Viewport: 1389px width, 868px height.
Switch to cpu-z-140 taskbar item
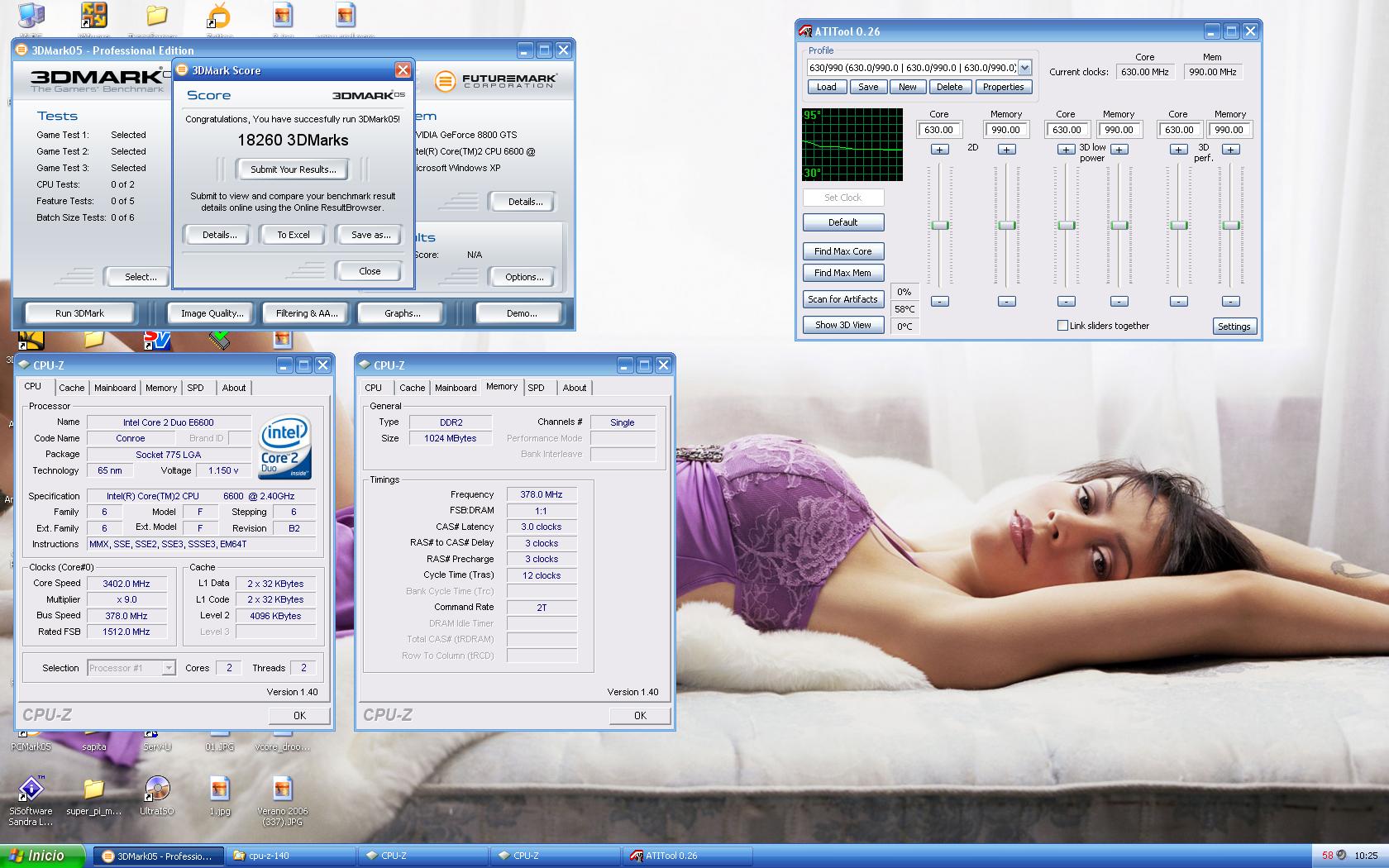pos(291,856)
